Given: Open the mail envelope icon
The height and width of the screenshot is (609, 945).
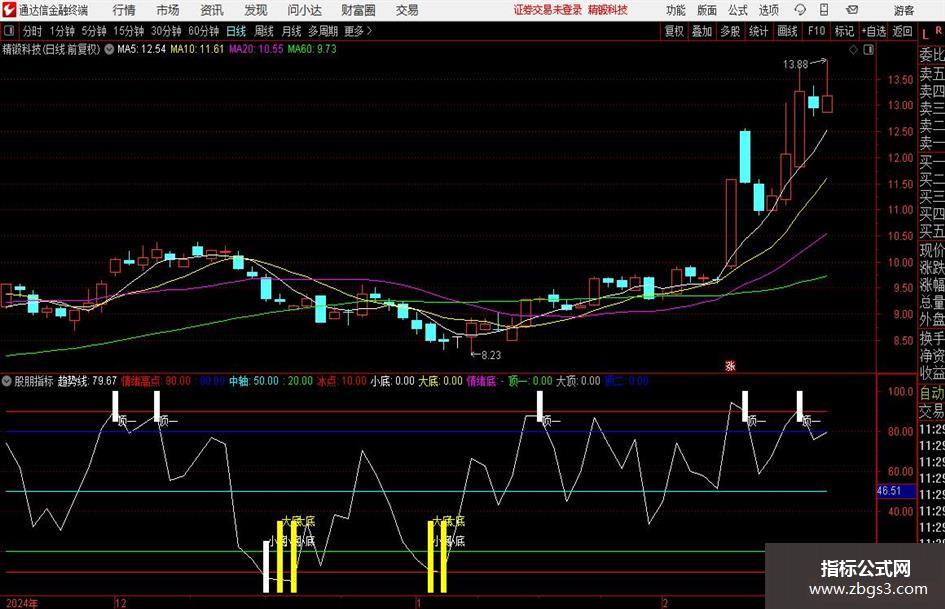Looking at the screenshot, I should click(x=852, y=10).
